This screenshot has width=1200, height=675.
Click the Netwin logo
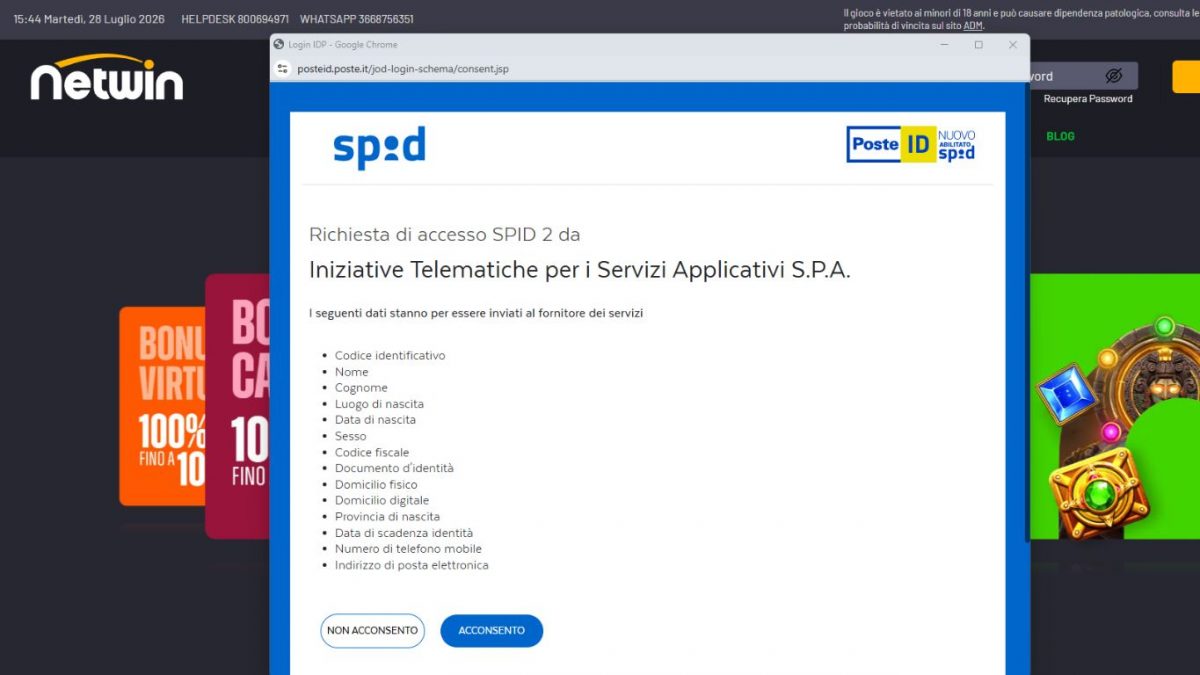(x=107, y=78)
